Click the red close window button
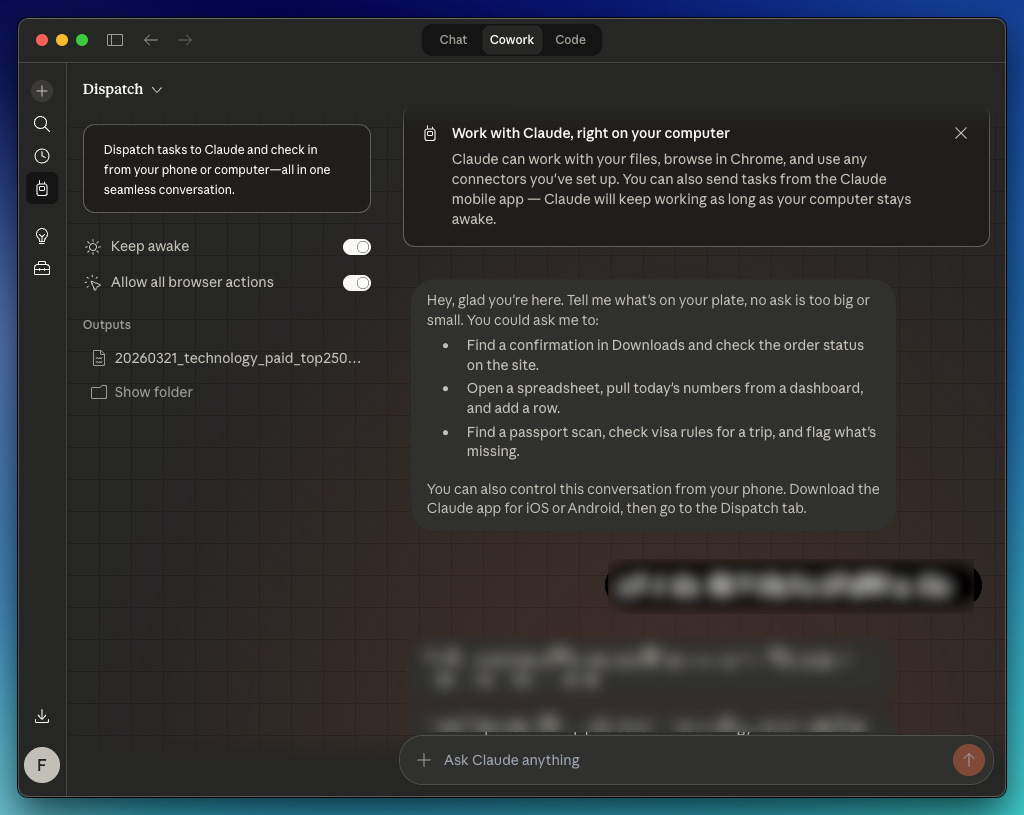1024x815 pixels. point(42,40)
